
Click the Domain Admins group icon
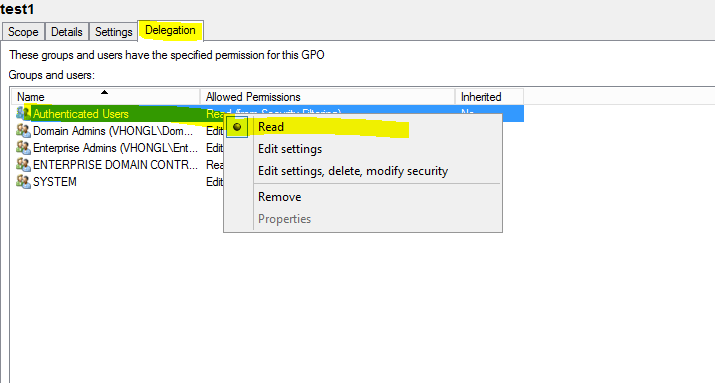(x=23, y=130)
